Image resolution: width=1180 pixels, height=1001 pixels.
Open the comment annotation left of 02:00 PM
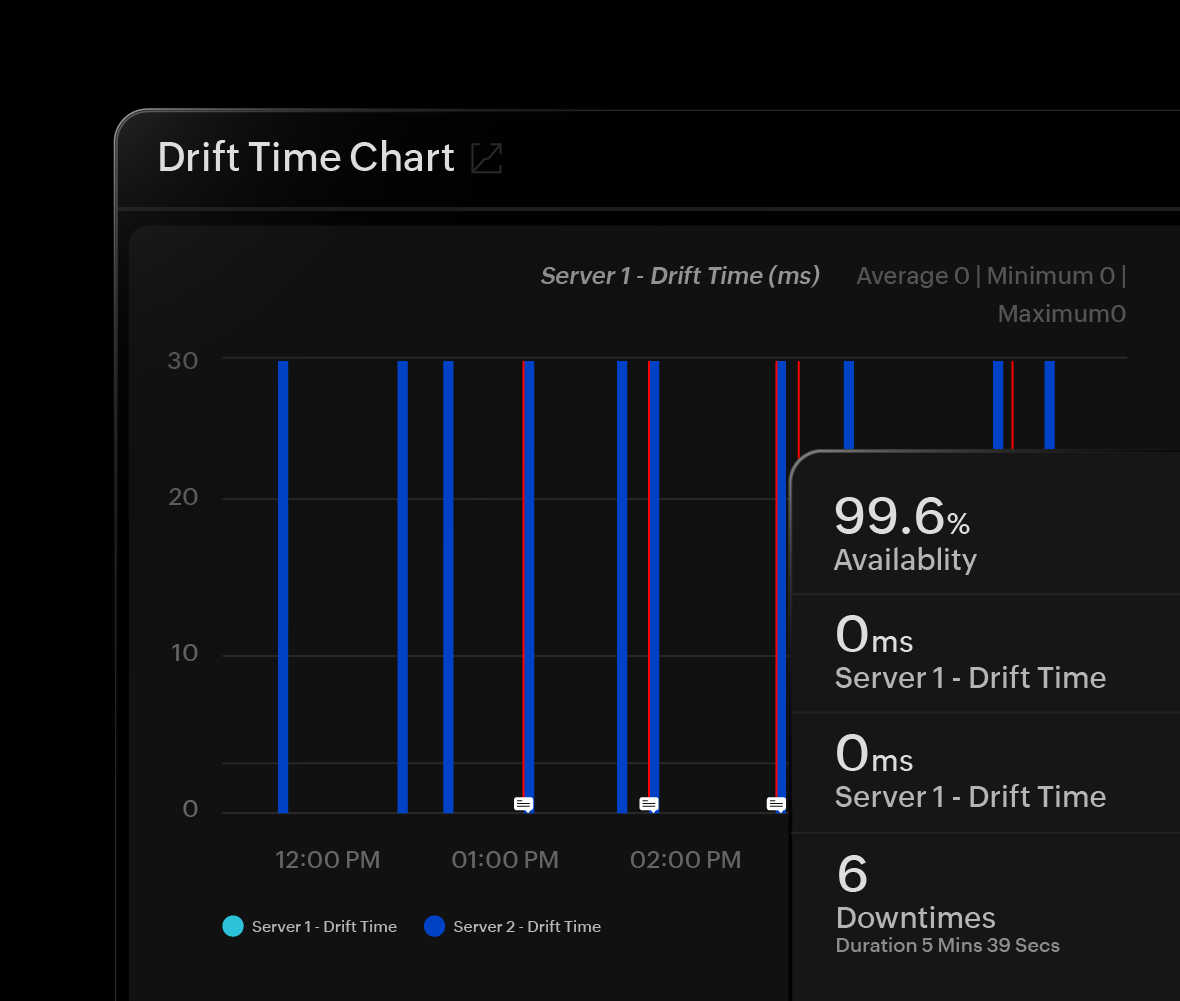[x=650, y=803]
